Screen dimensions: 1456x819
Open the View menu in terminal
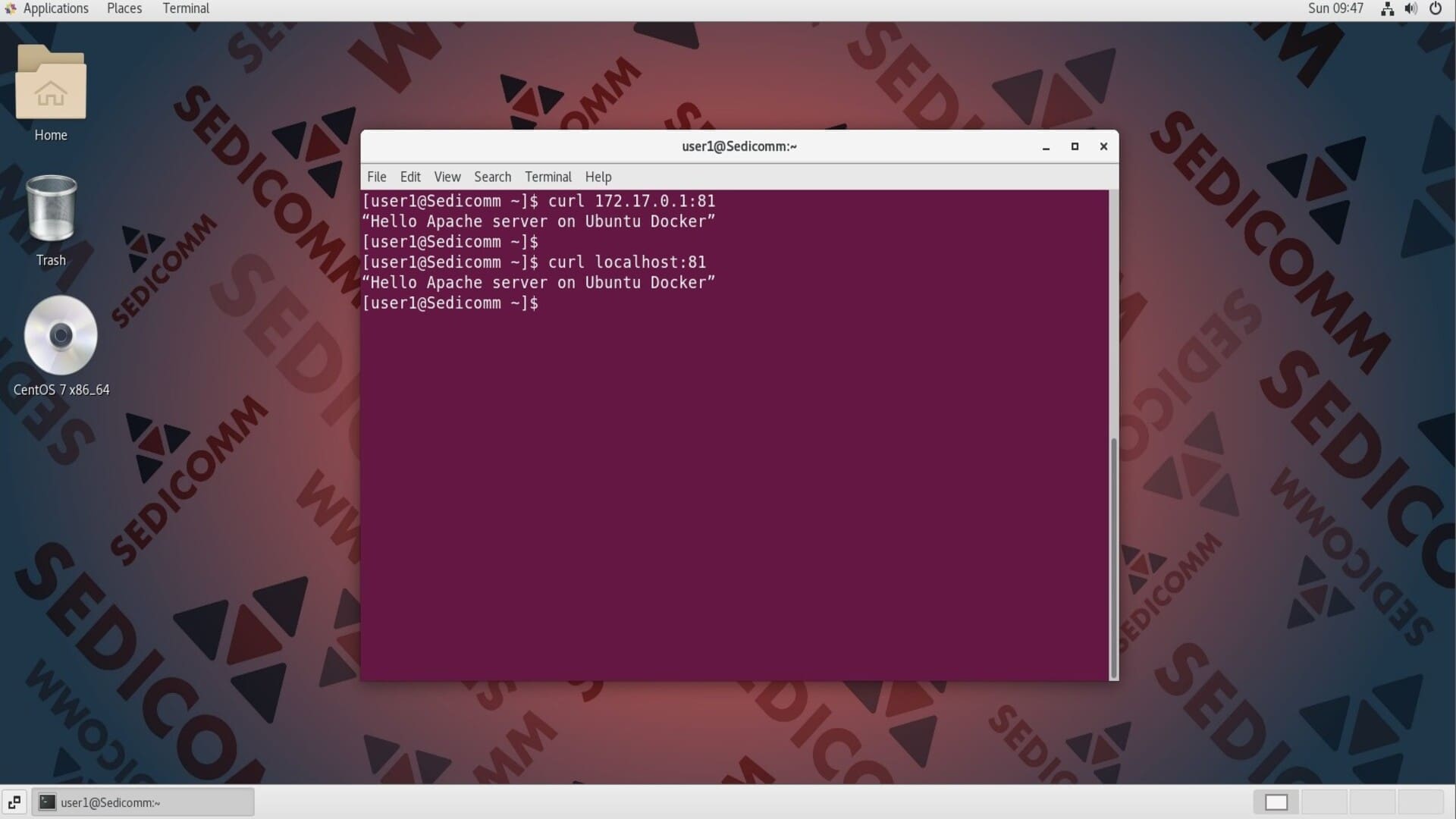[x=447, y=177]
